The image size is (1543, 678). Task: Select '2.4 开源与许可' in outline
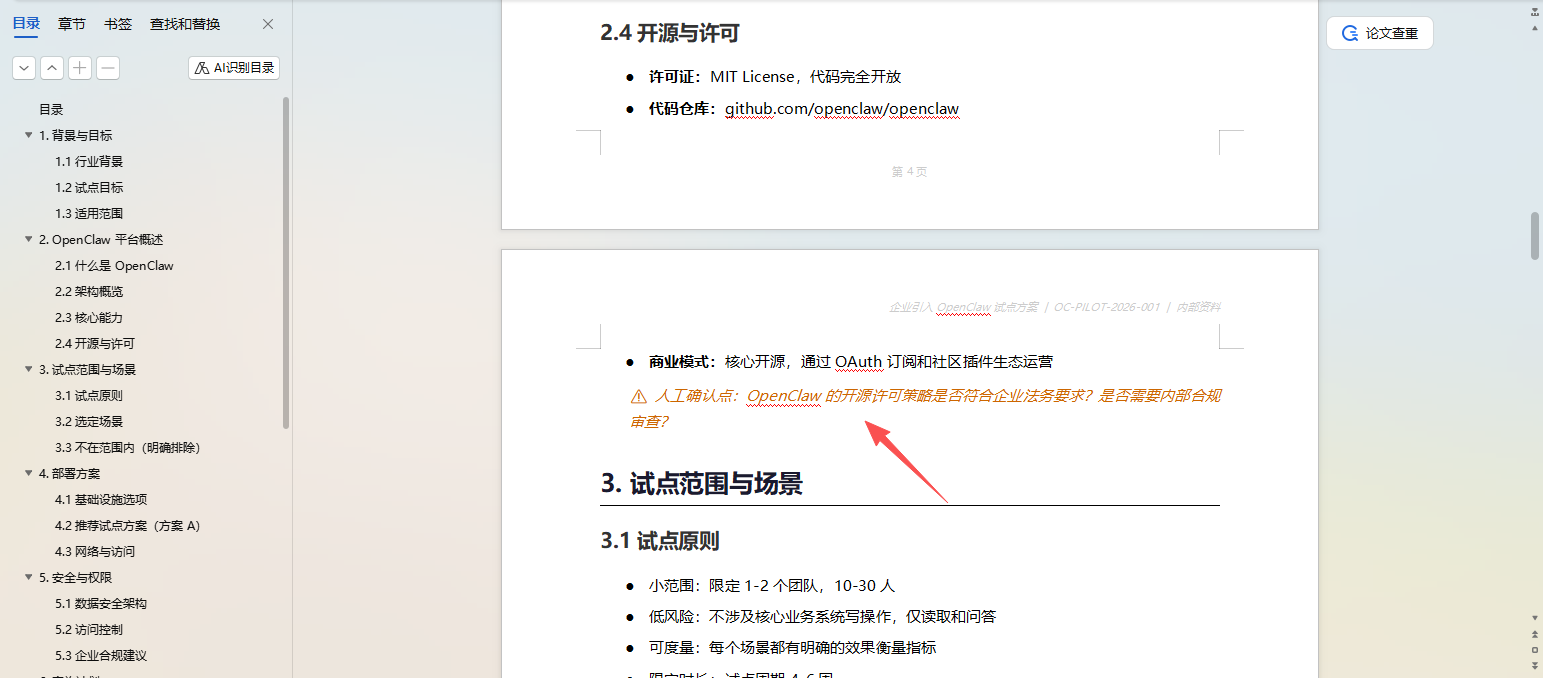click(x=95, y=344)
